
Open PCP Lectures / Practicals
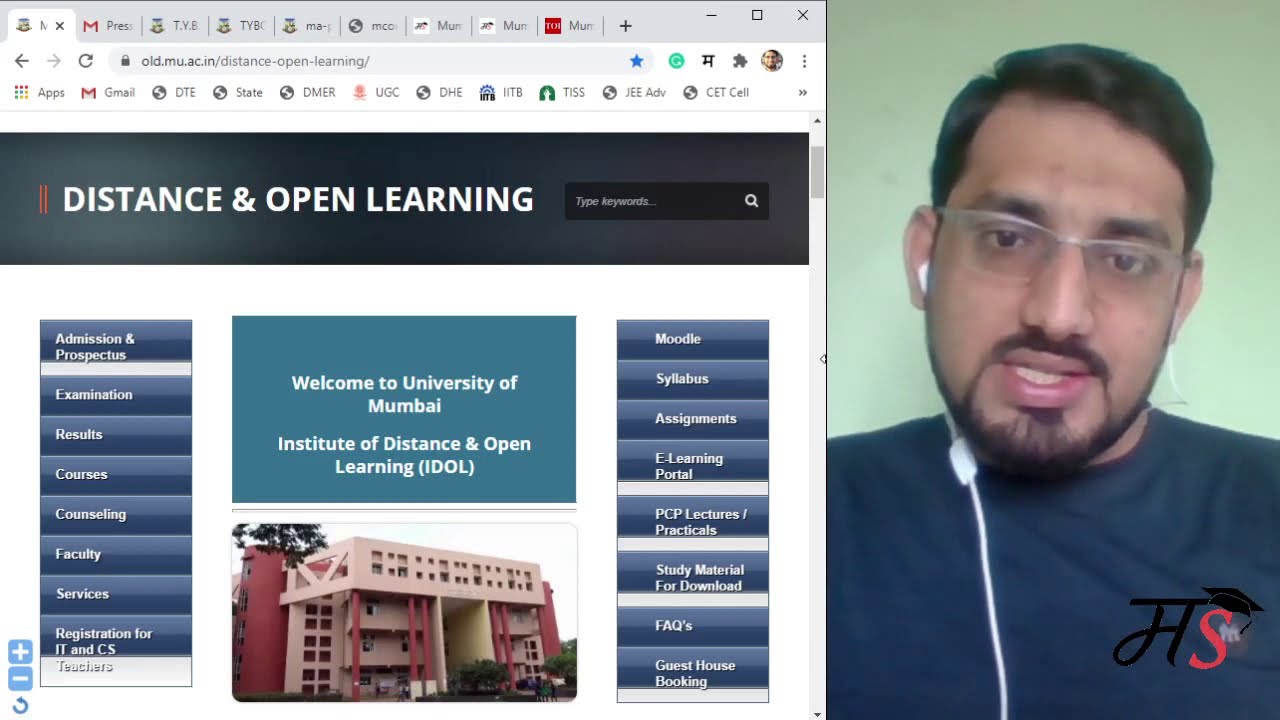[x=693, y=523]
